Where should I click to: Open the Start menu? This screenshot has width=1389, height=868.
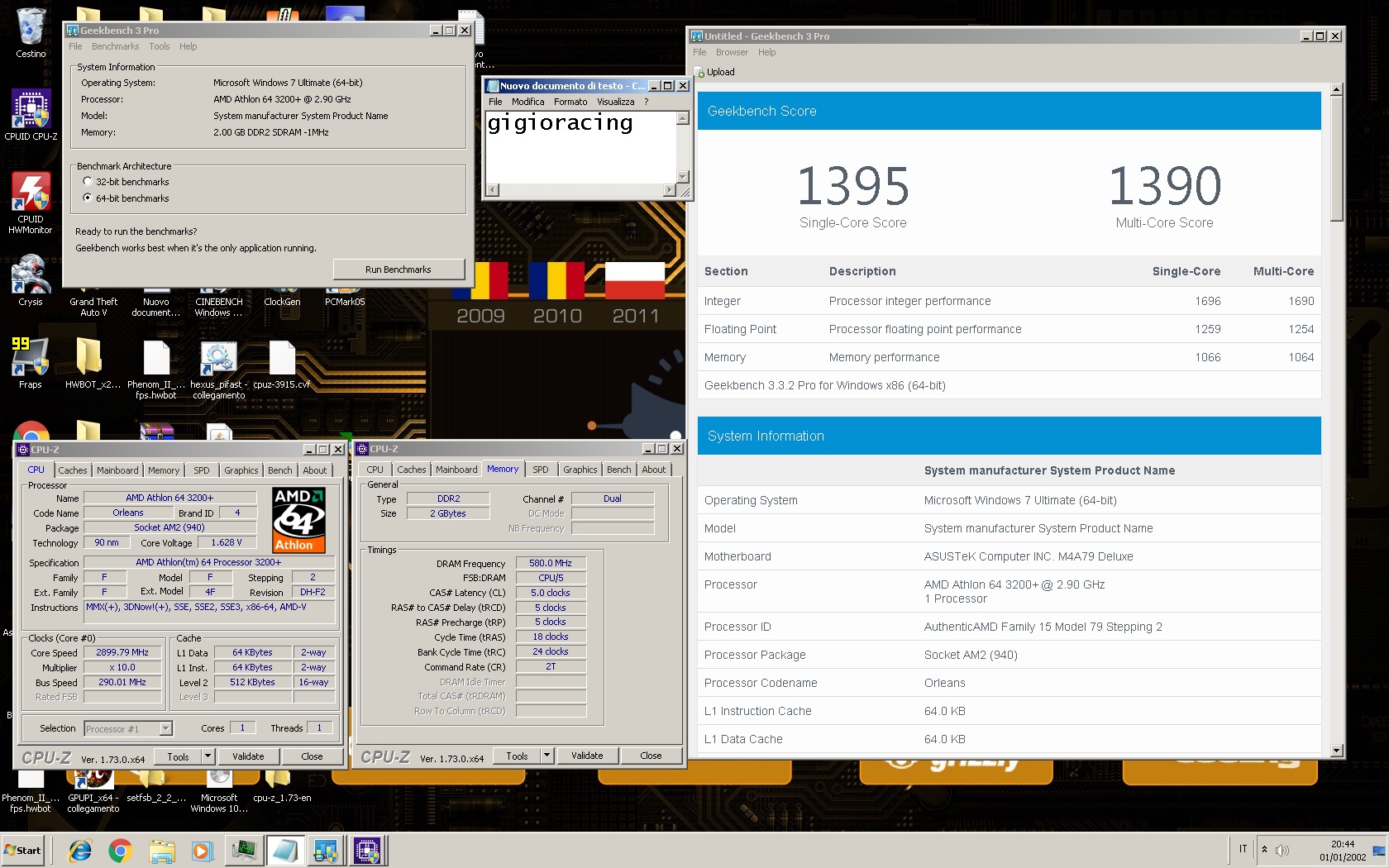[x=23, y=851]
